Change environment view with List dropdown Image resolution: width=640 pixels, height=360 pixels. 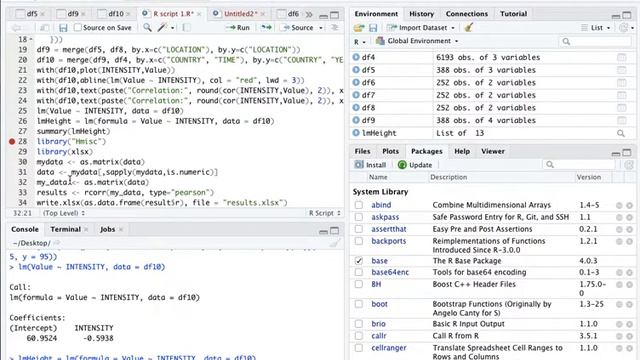pyautogui.click(x=596, y=28)
